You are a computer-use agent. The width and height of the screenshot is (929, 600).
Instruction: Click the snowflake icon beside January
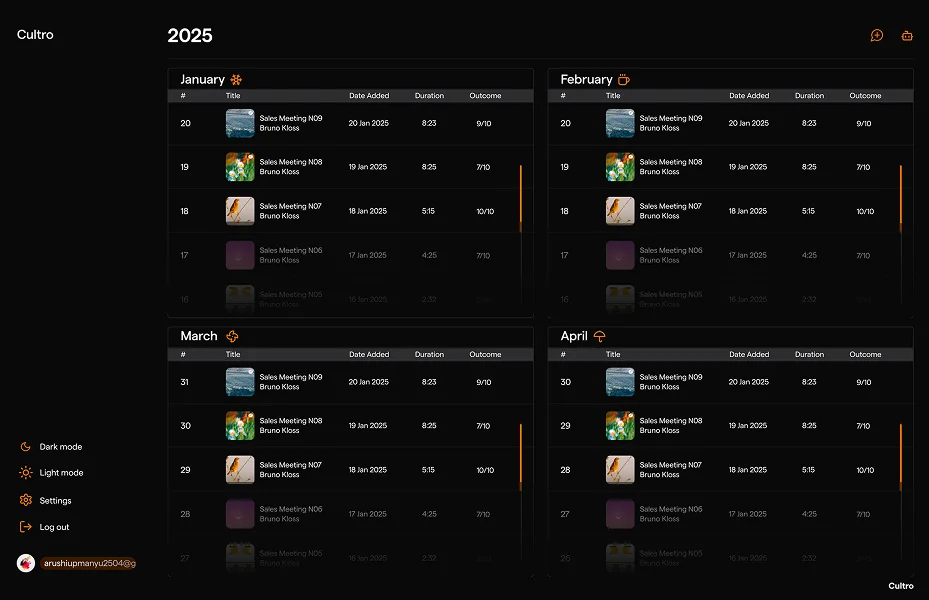click(x=237, y=79)
